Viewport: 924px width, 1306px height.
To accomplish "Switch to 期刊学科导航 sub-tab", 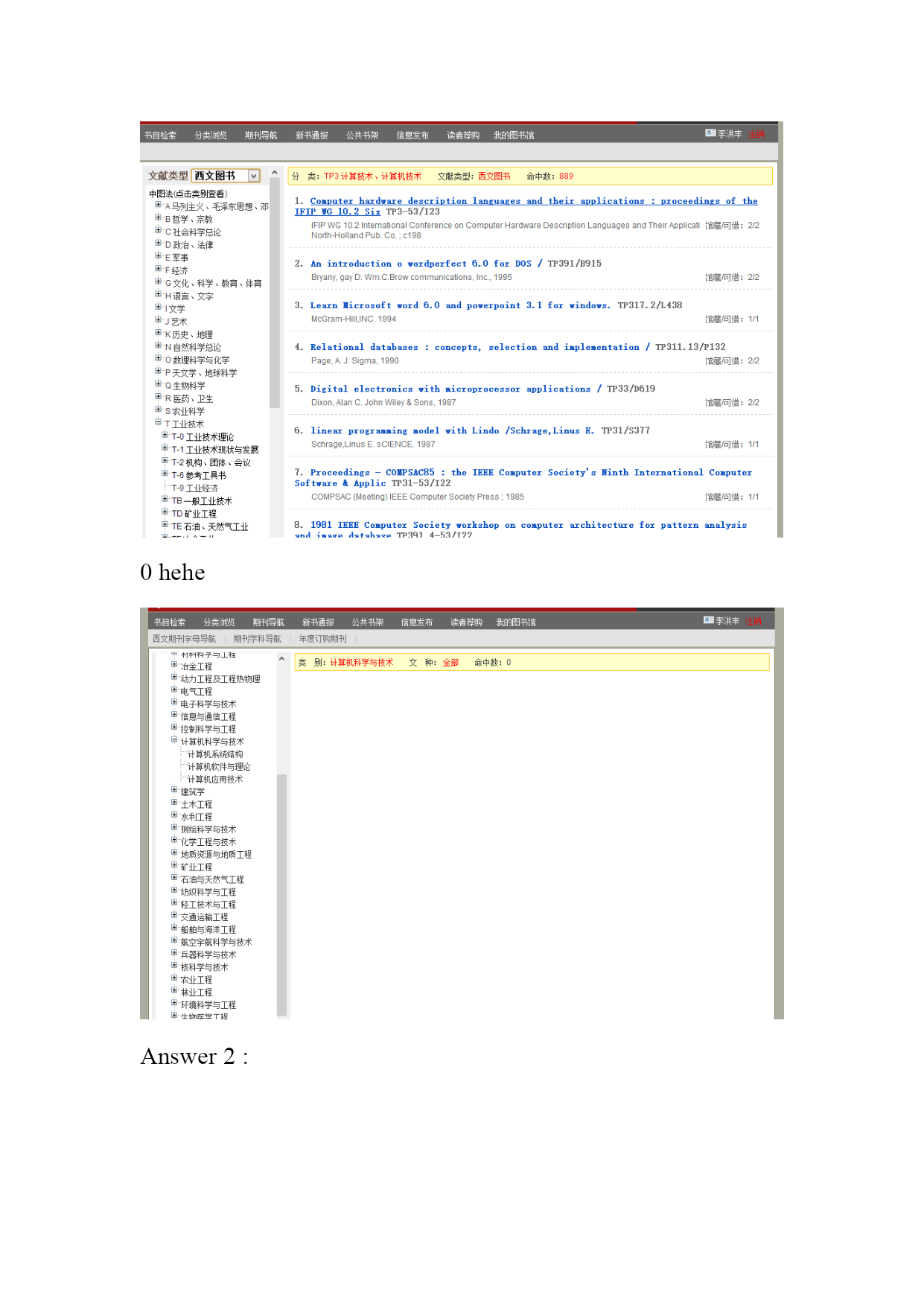I will (257, 639).
